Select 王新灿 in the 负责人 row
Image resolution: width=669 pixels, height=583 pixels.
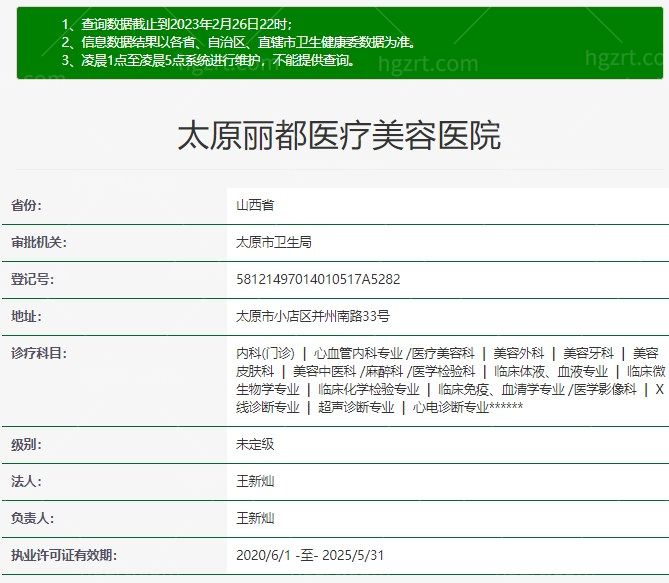point(255,519)
